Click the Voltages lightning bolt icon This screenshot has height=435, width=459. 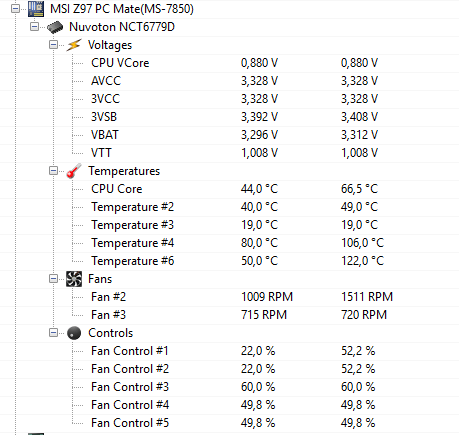[74, 45]
